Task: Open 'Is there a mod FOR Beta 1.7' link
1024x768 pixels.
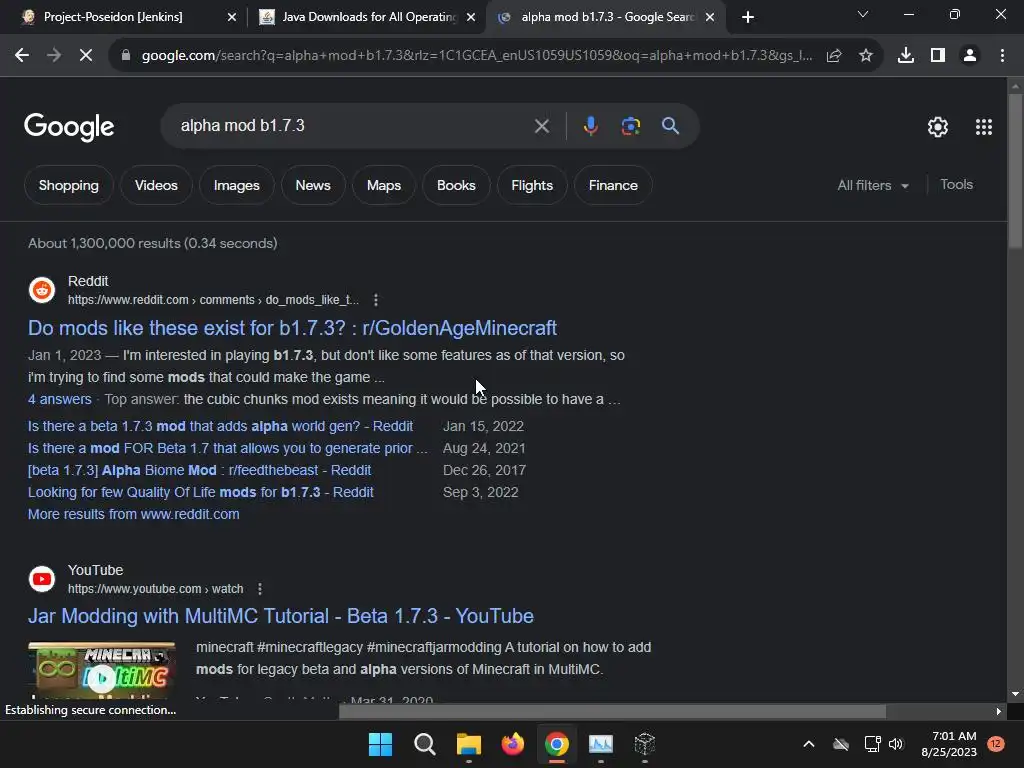Action: (227, 449)
